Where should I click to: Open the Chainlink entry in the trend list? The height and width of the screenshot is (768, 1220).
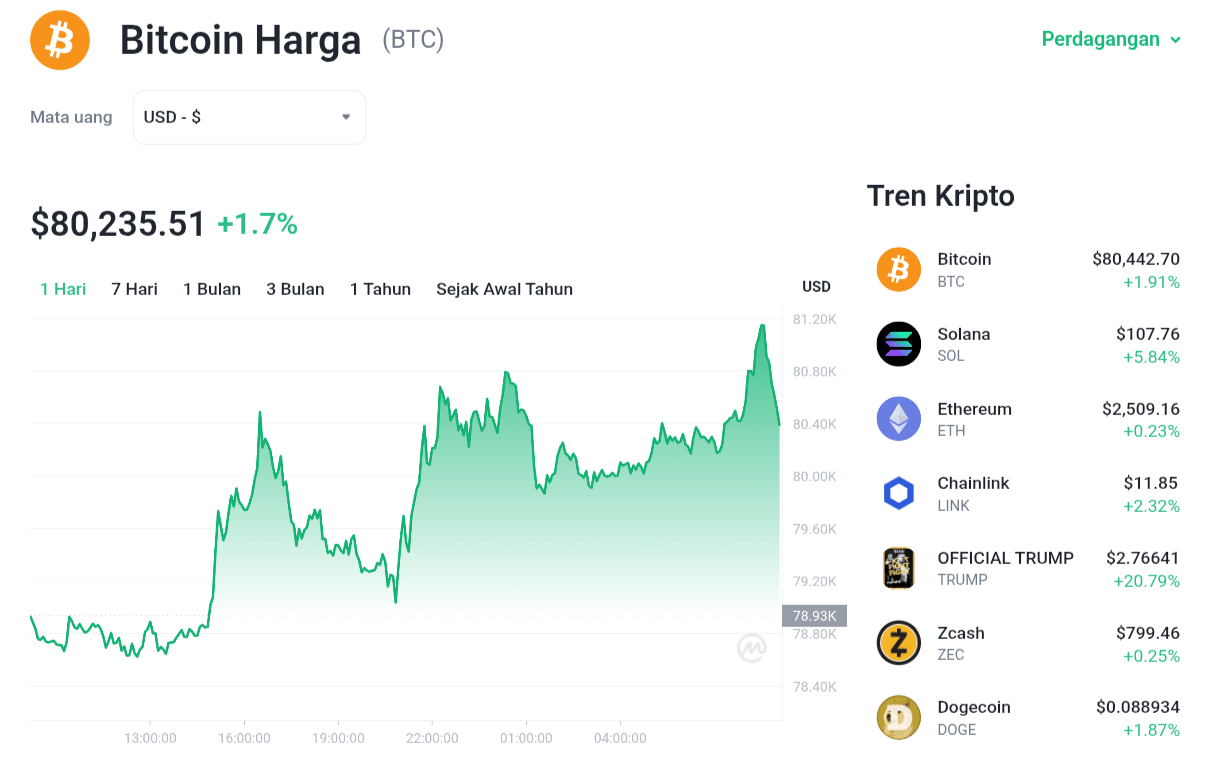point(1028,493)
